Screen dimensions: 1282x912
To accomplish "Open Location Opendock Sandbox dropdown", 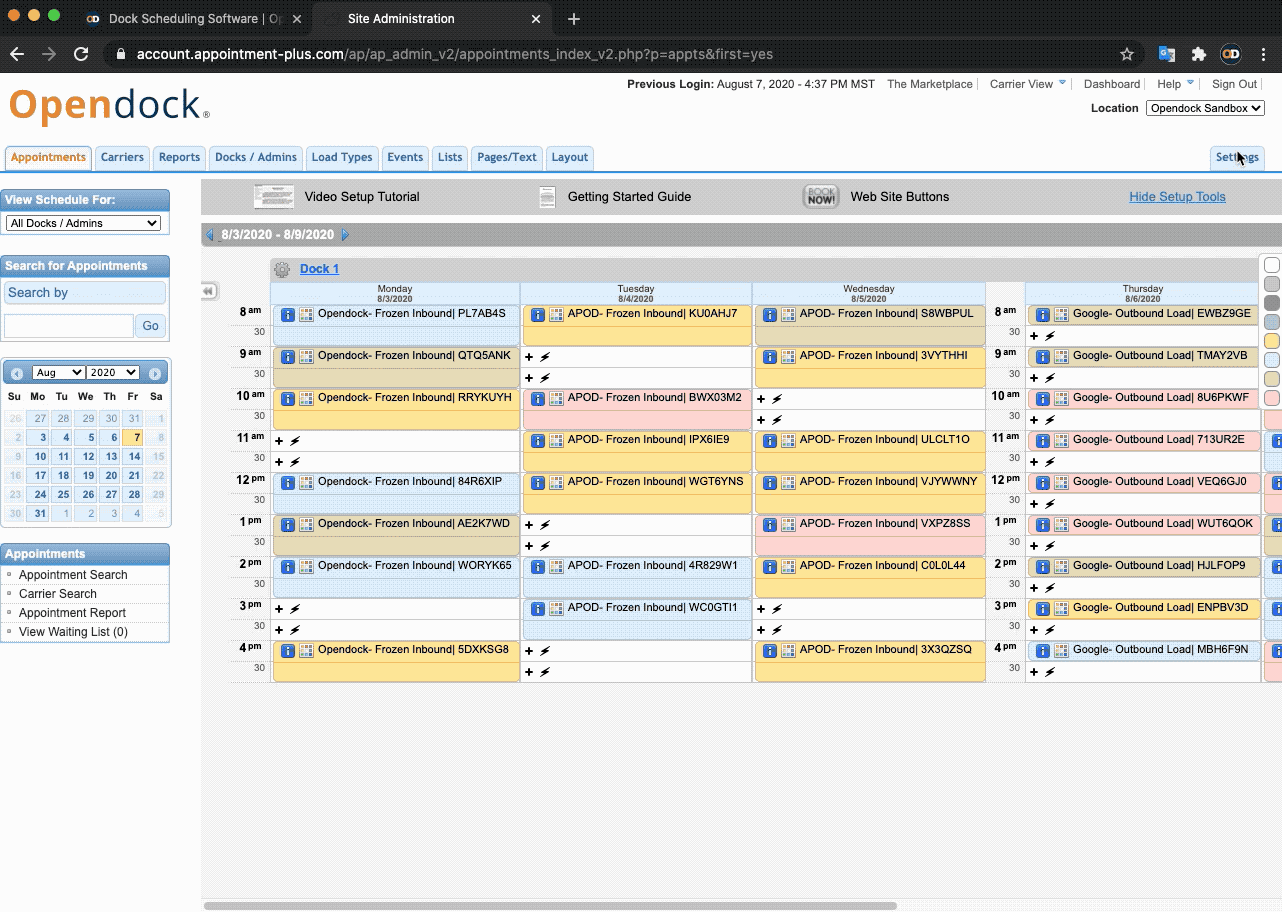I will click(1205, 108).
